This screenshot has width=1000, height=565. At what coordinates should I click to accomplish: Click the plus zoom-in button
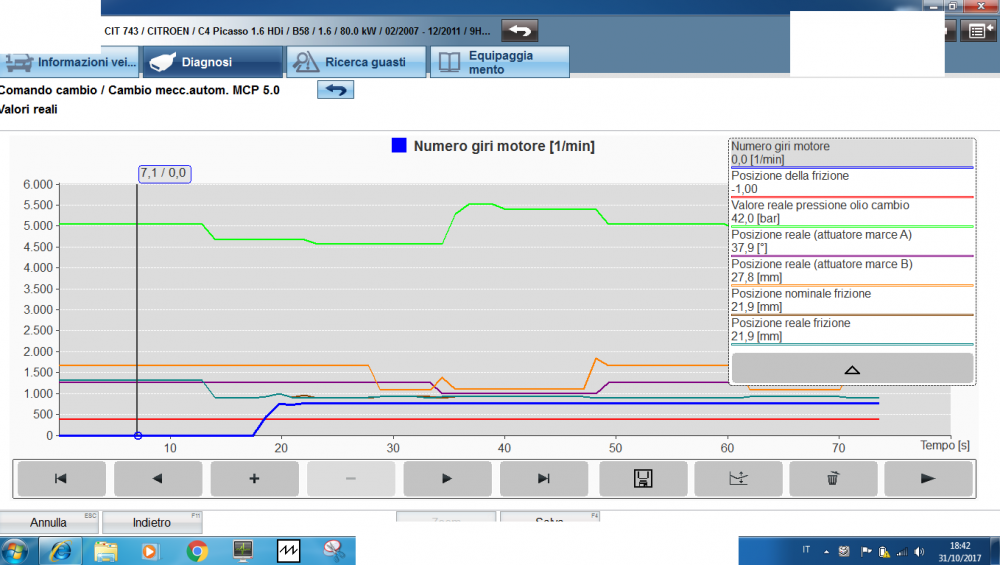tap(254, 478)
